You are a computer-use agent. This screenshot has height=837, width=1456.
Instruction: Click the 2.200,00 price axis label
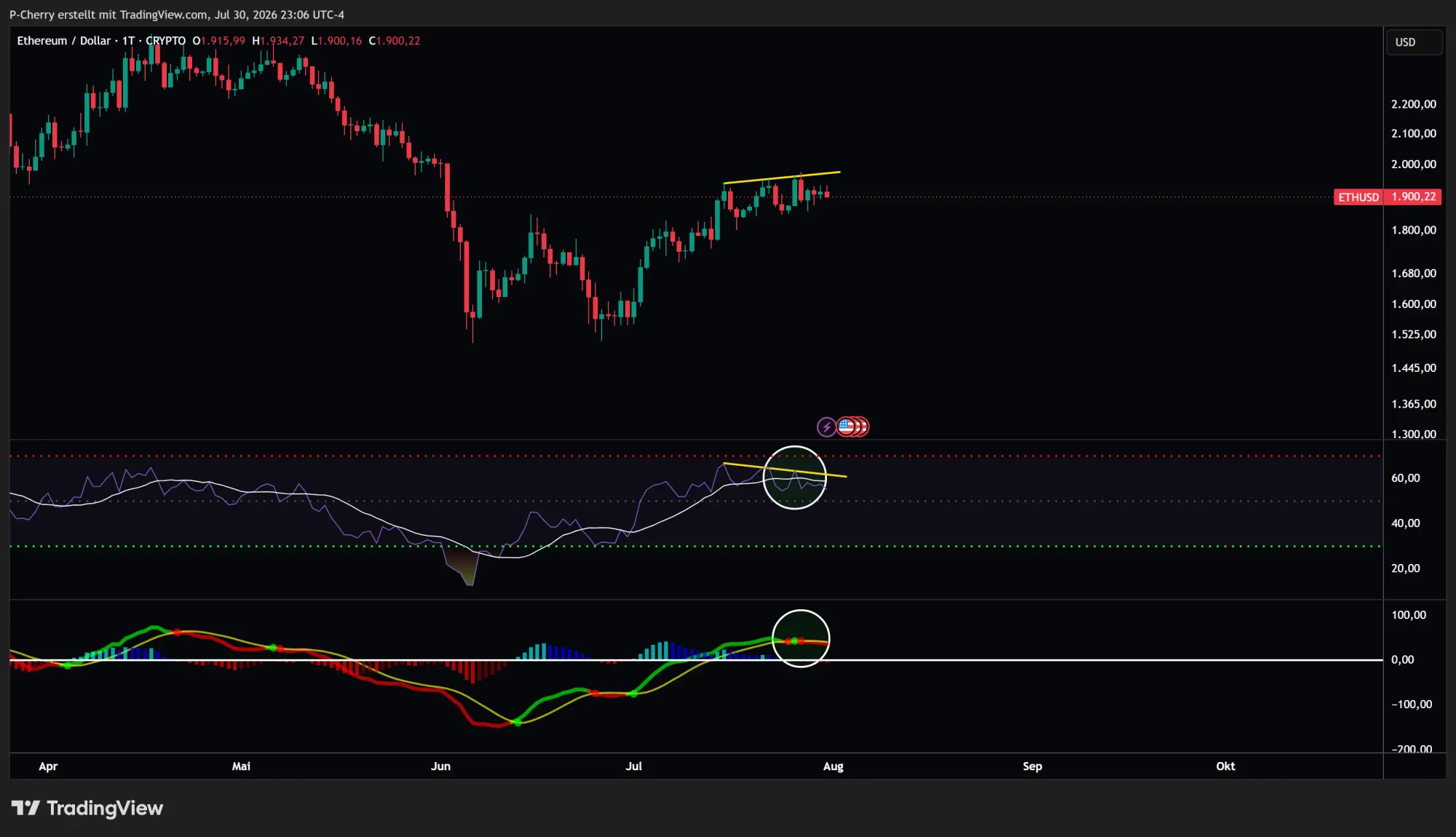[1414, 104]
